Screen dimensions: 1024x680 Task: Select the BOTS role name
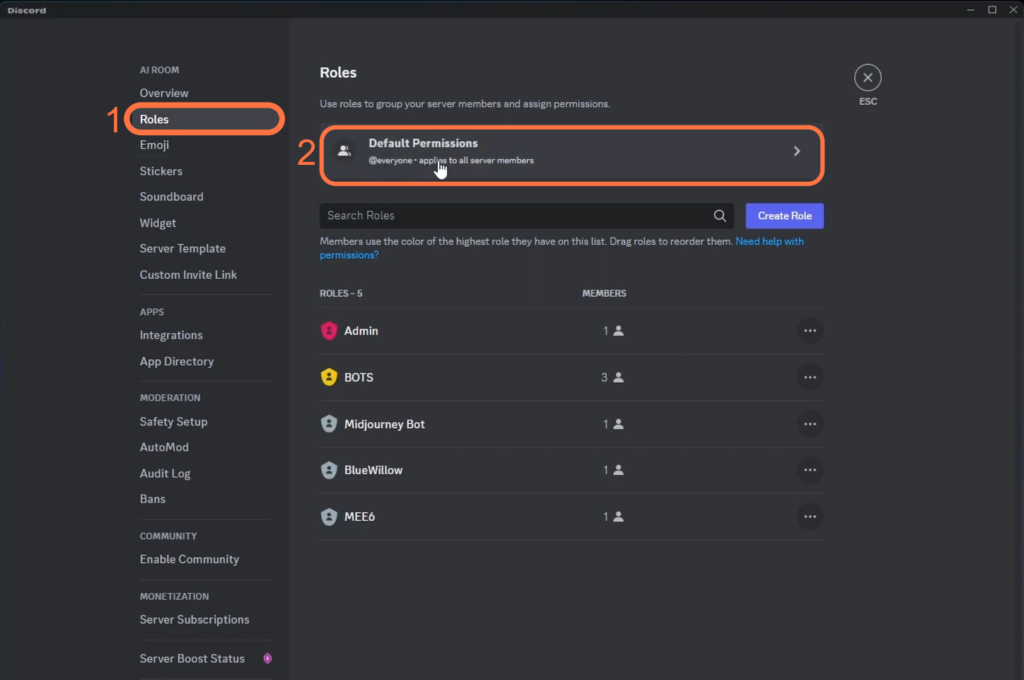pyautogui.click(x=359, y=377)
